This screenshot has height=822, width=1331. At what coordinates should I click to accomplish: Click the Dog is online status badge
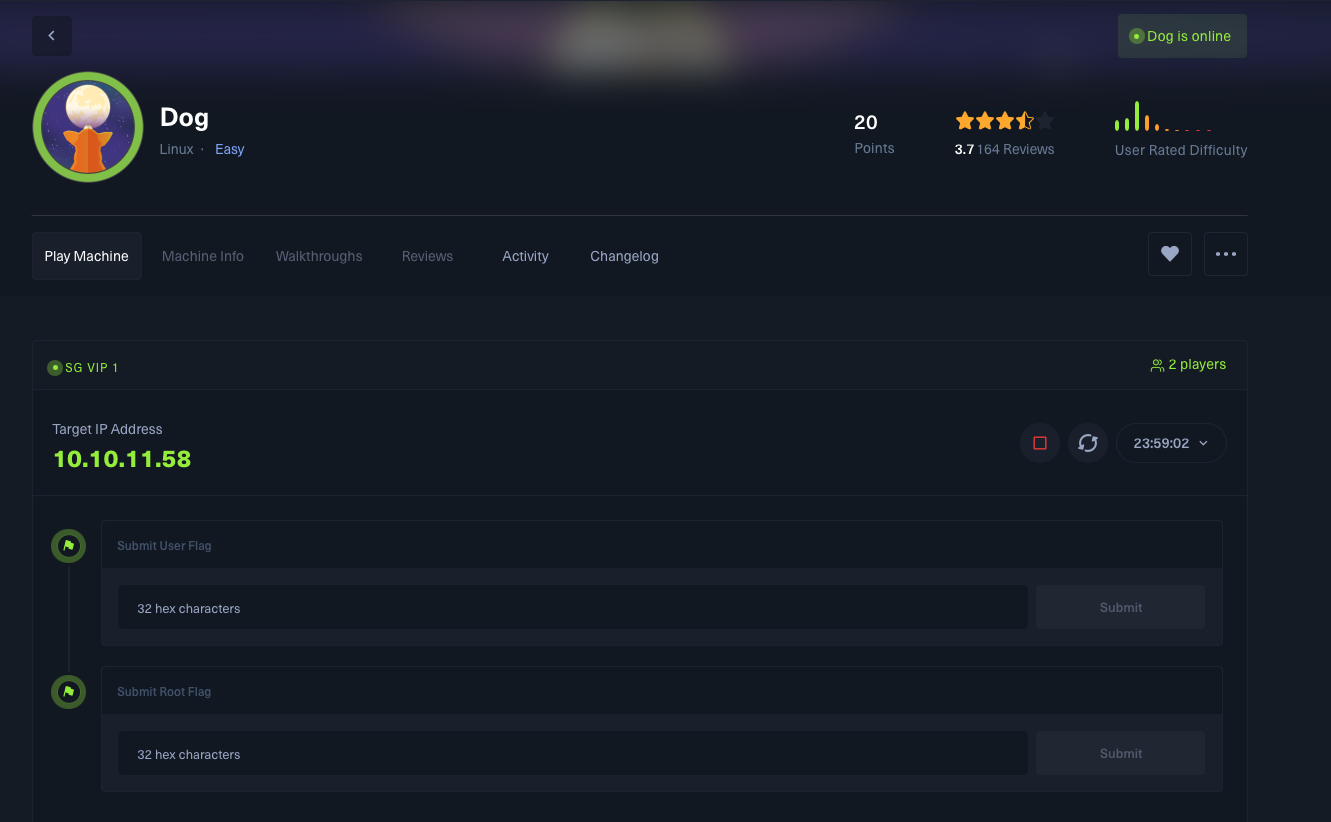1181,36
